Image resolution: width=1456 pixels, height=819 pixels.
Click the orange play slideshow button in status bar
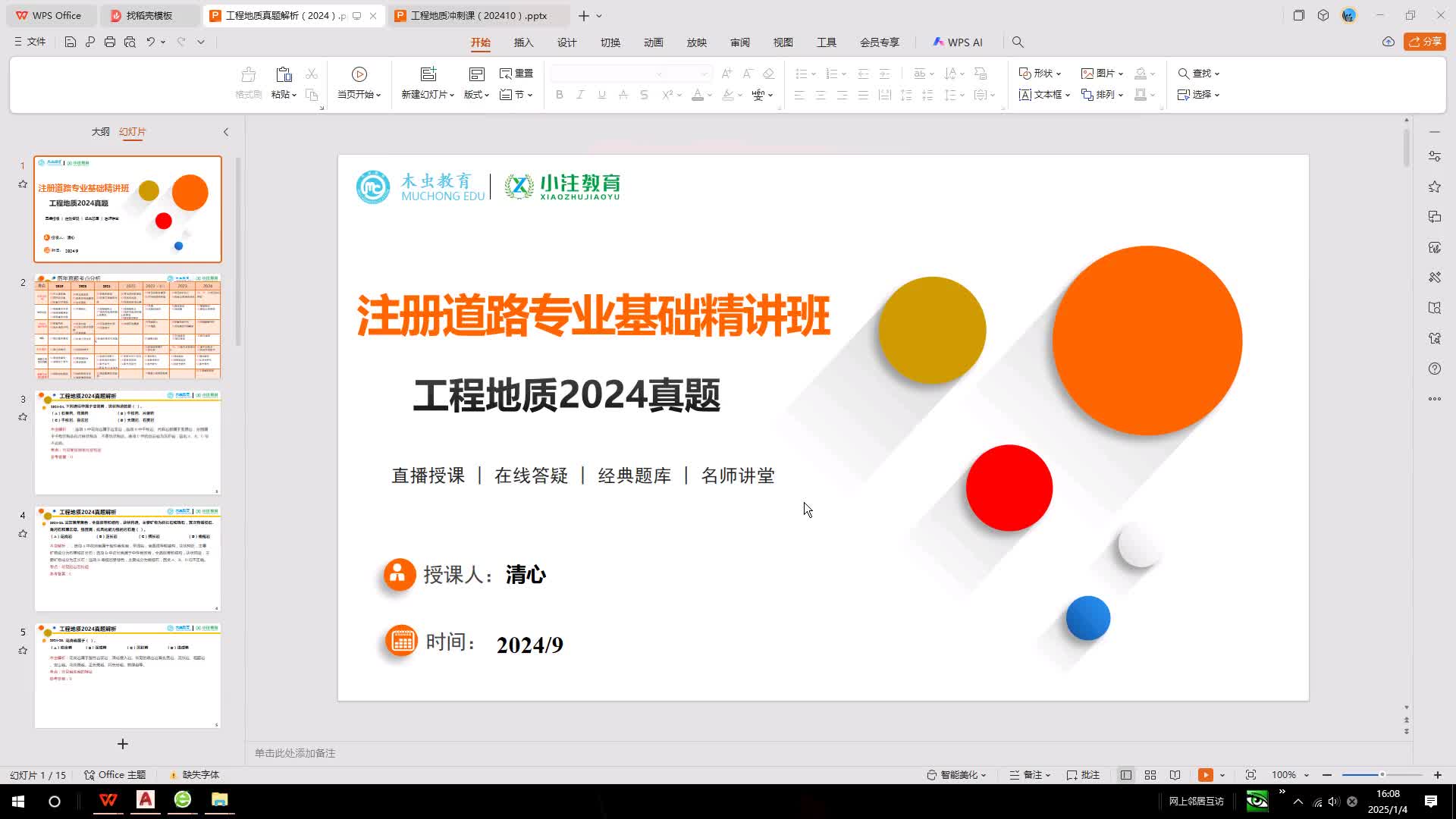1205,775
